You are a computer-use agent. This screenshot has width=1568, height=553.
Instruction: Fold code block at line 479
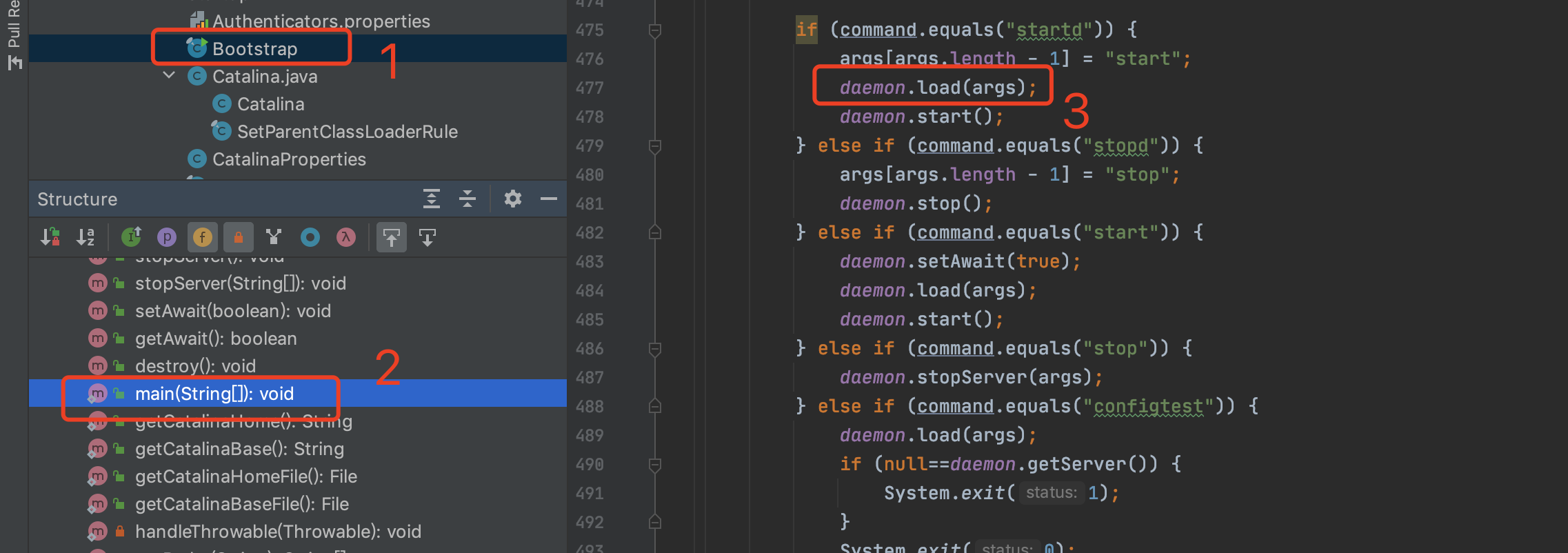[655, 146]
